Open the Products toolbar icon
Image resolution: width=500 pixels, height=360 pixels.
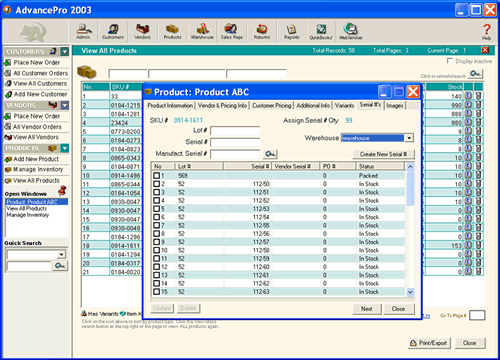coord(172,31)
